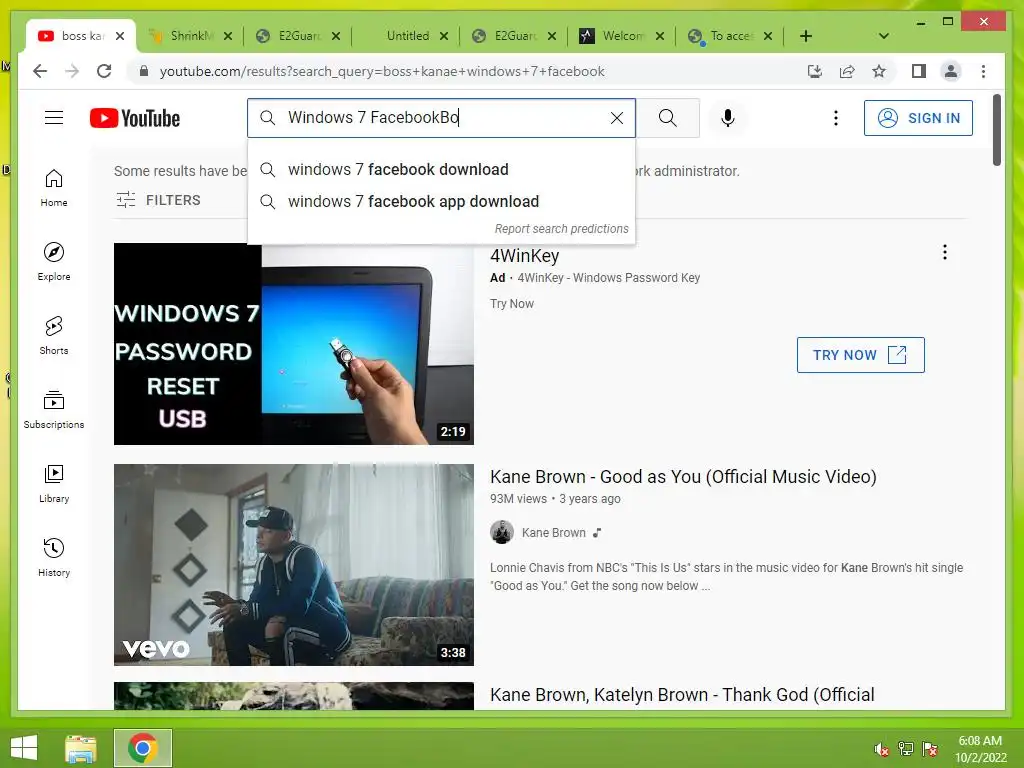Click the Kane Brown channel name

point(553,533)
